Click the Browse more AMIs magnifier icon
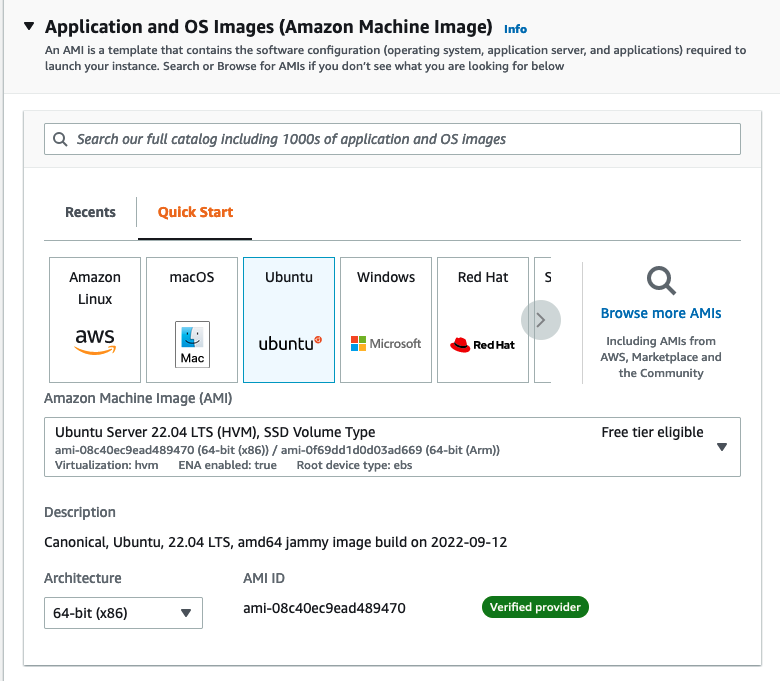This screenshot has height=681, width=780. pos(661,280)
